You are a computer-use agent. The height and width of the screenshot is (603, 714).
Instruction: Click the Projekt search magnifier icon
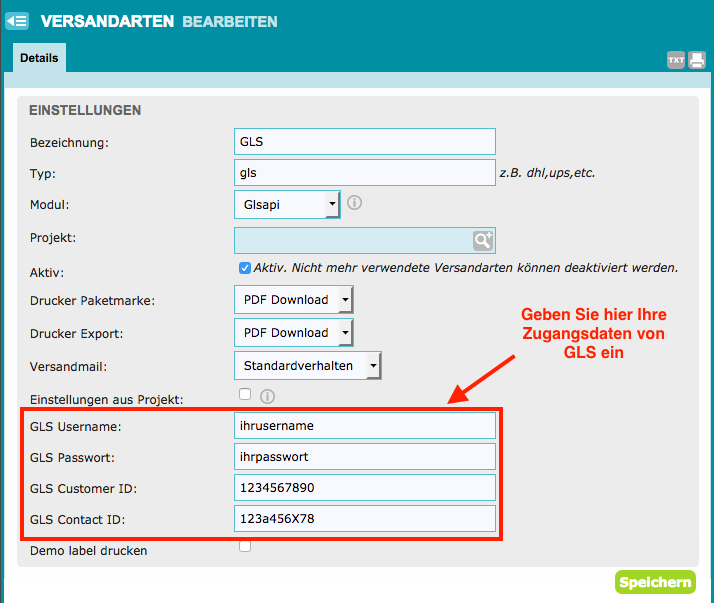coord(483,240)
